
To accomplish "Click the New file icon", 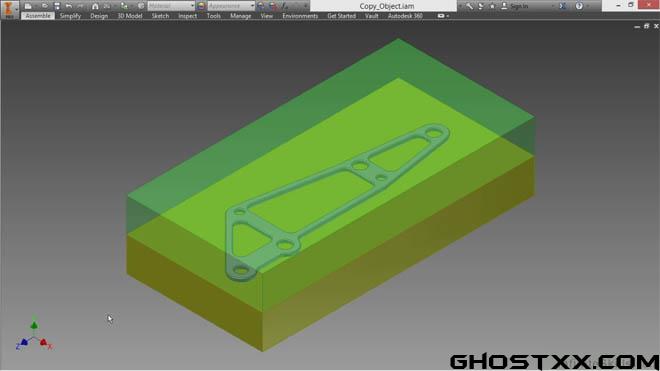I will [28, 6].
